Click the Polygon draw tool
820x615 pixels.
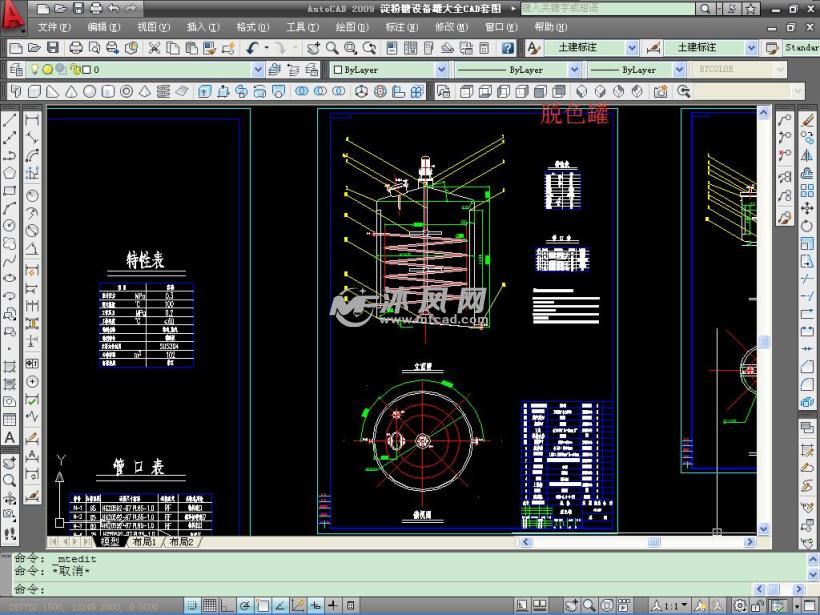pos(10,172)
